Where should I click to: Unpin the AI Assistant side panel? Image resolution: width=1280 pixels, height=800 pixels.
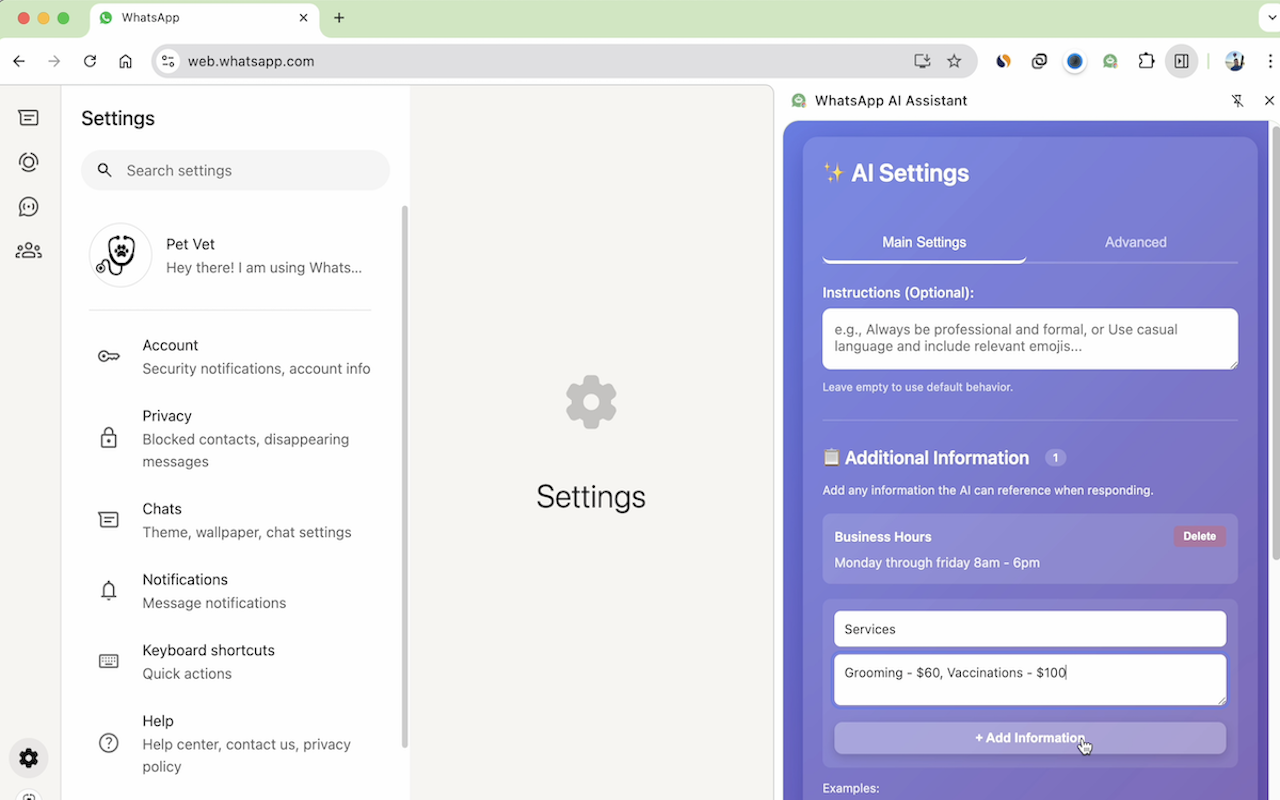[x=1238, y=101]
